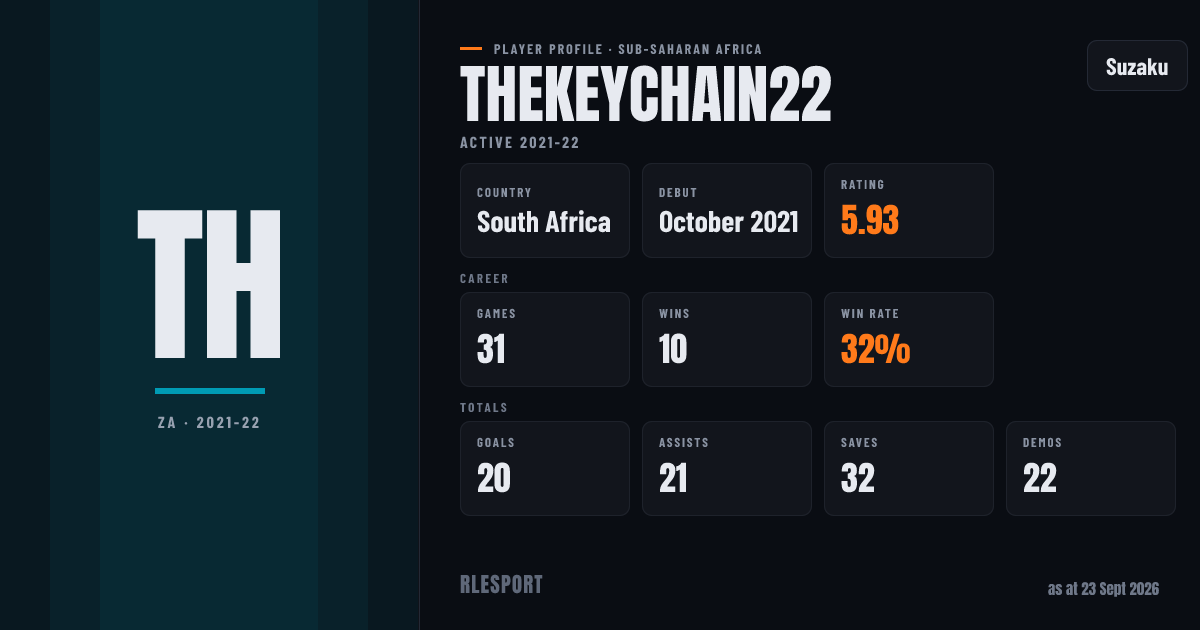Click the Player Profile Sub-Saharan Africa label
1200x630 pixels.
(x=628, y=49)
